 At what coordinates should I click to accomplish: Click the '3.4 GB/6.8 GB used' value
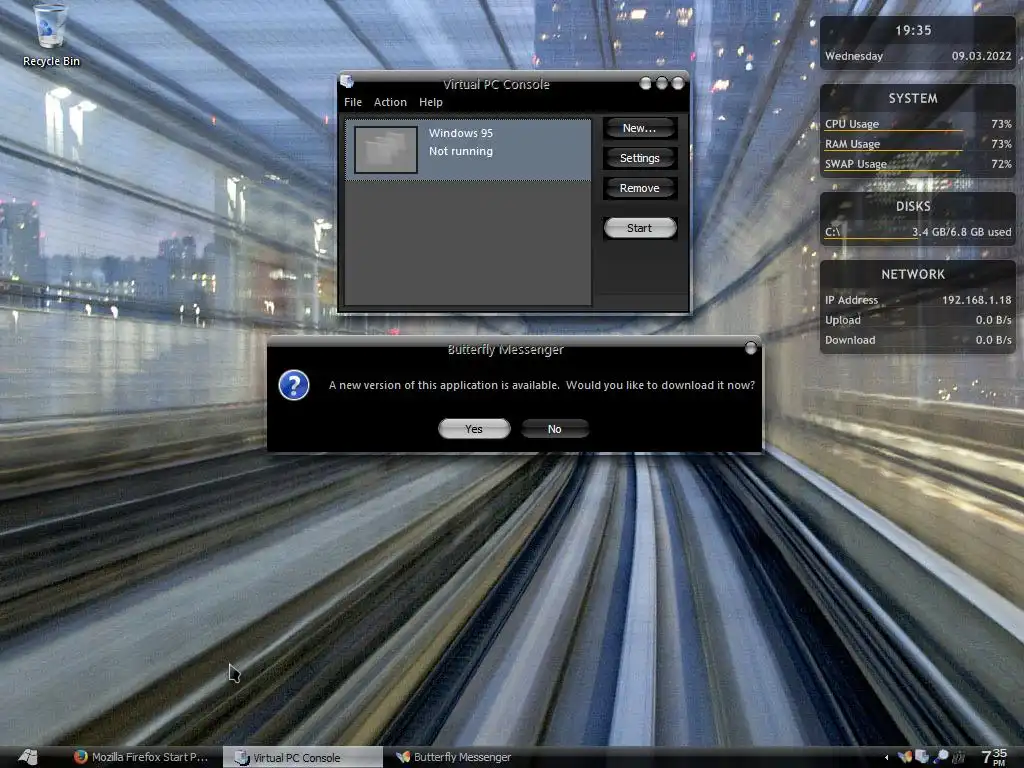[x=961, y=232]
